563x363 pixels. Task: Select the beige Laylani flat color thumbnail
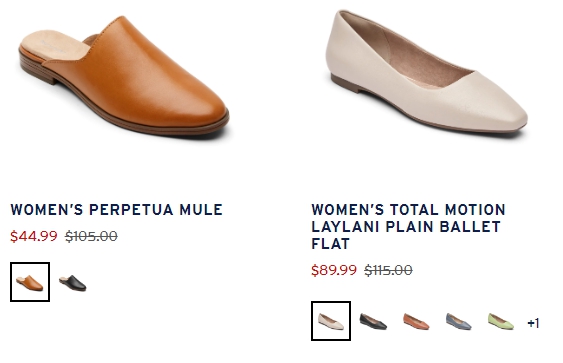(331, 321)
